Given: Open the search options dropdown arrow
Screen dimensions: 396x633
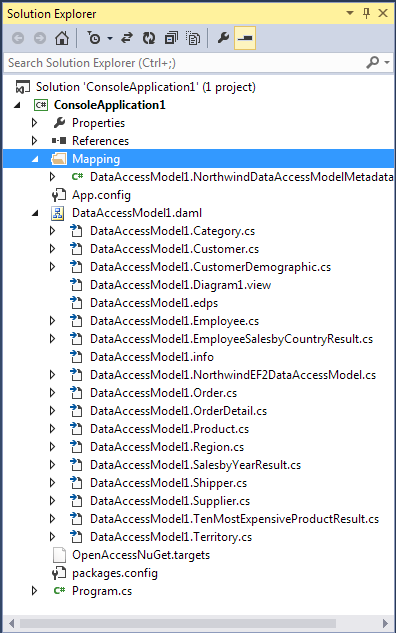Looking at the screenshot, I should pos(387,63).
